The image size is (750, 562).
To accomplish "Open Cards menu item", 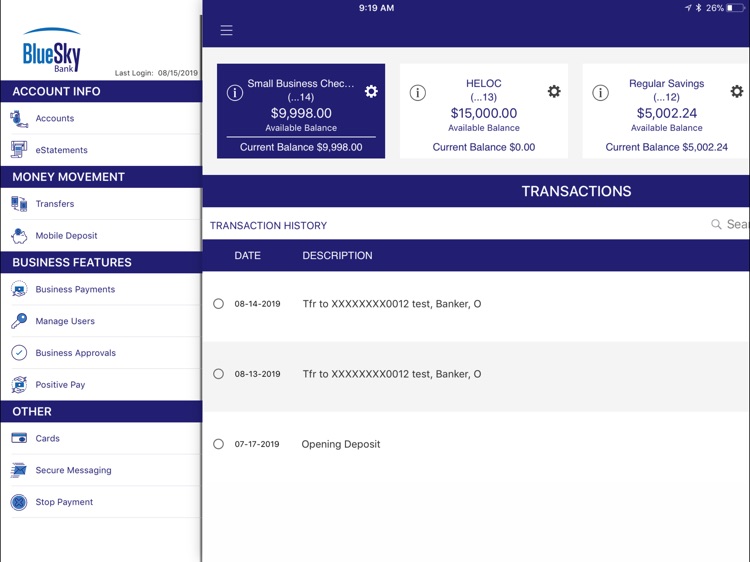I will [x=101, y=438].
